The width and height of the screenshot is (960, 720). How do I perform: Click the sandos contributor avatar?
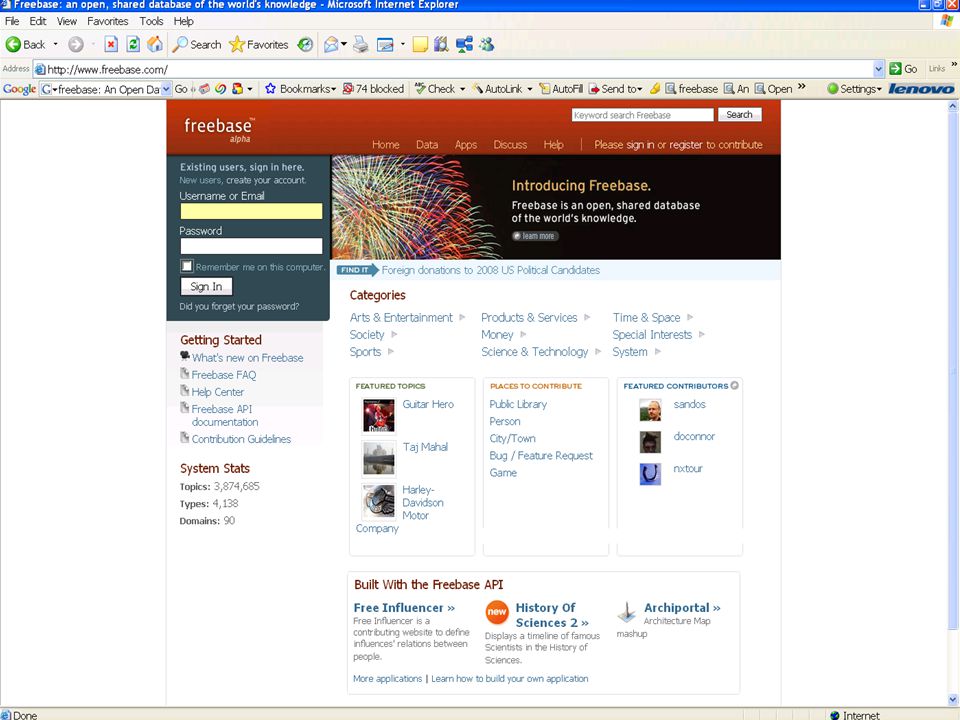(x=650, y=410)
